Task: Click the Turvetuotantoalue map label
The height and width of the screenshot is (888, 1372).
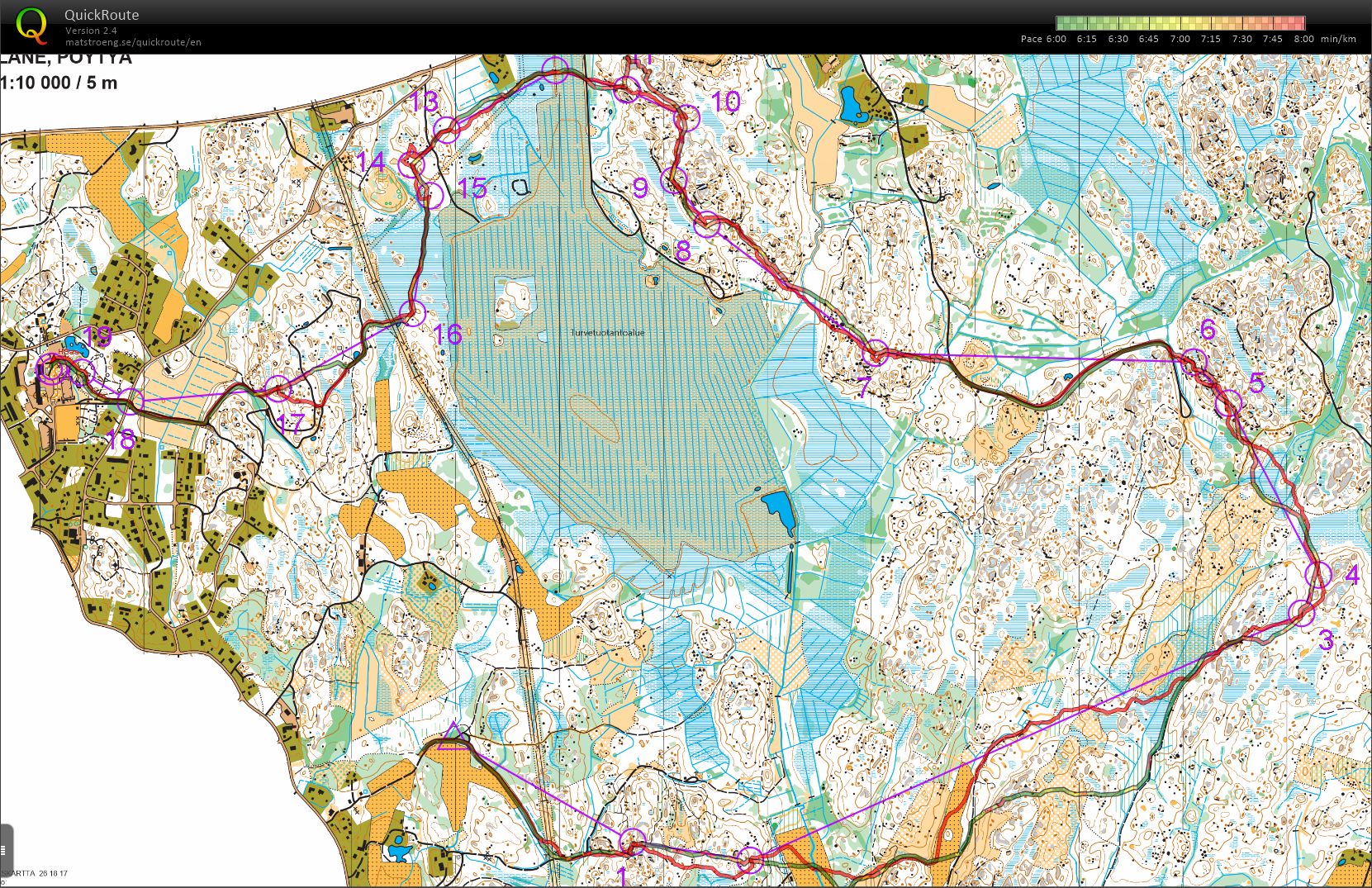Action: (607, 333)
